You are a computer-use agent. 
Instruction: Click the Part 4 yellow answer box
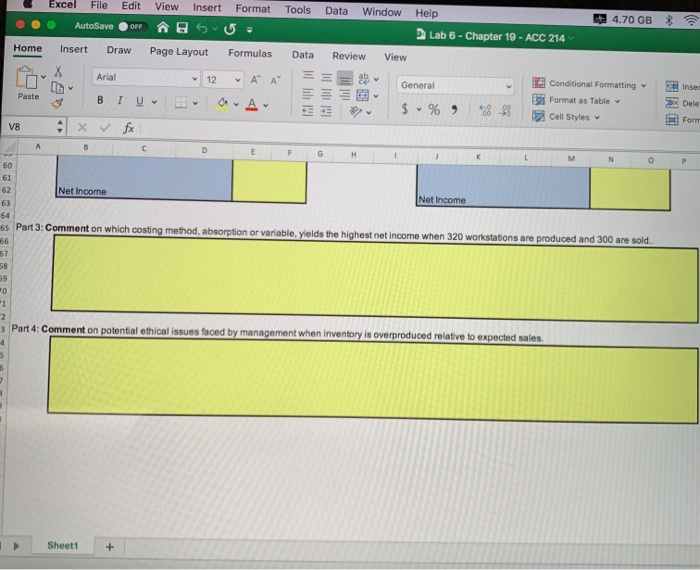click(372, 380)
